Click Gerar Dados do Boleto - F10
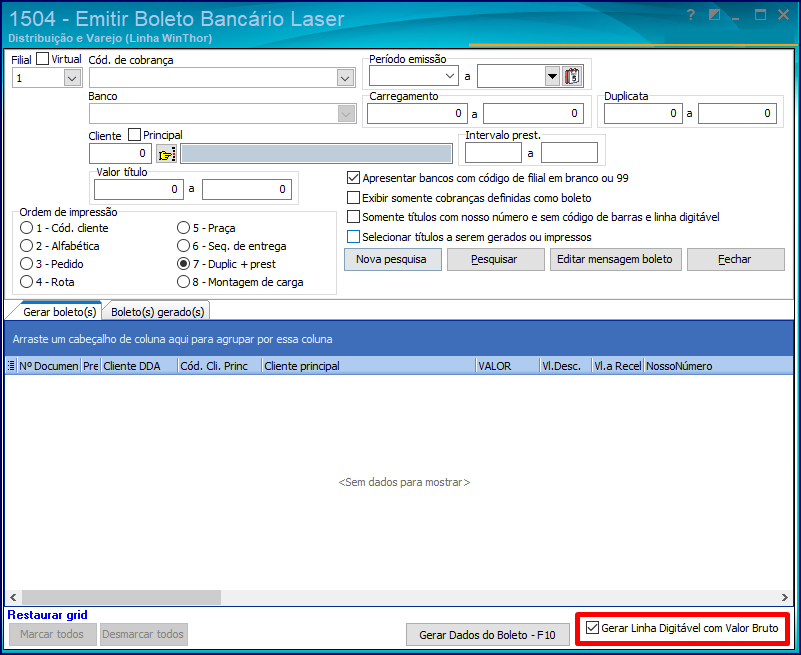Screen dimensions: 801x655 click(x=488, y=635)
